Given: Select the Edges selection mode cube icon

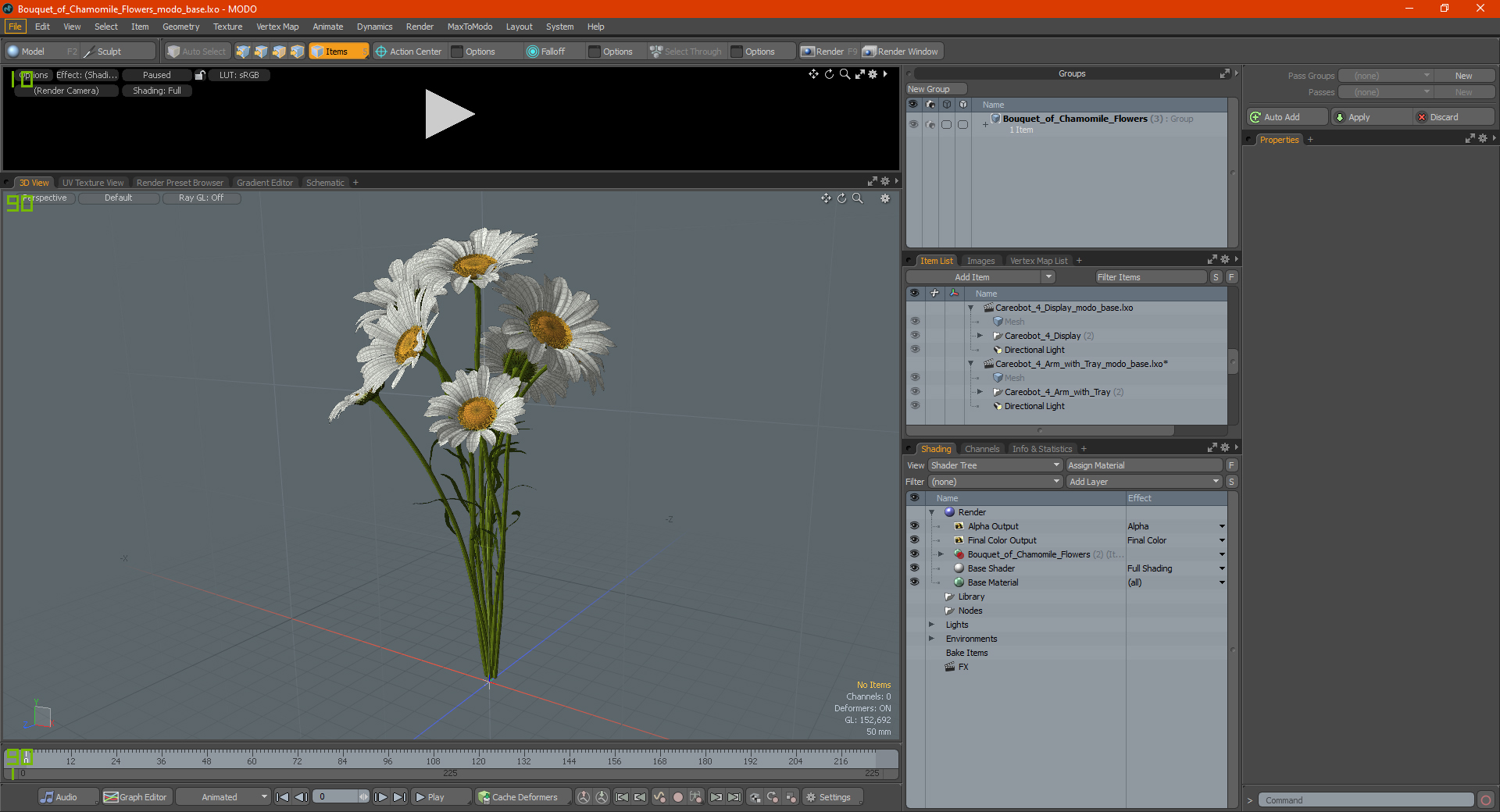Looking at the screenshot, I should click(261, 52).
